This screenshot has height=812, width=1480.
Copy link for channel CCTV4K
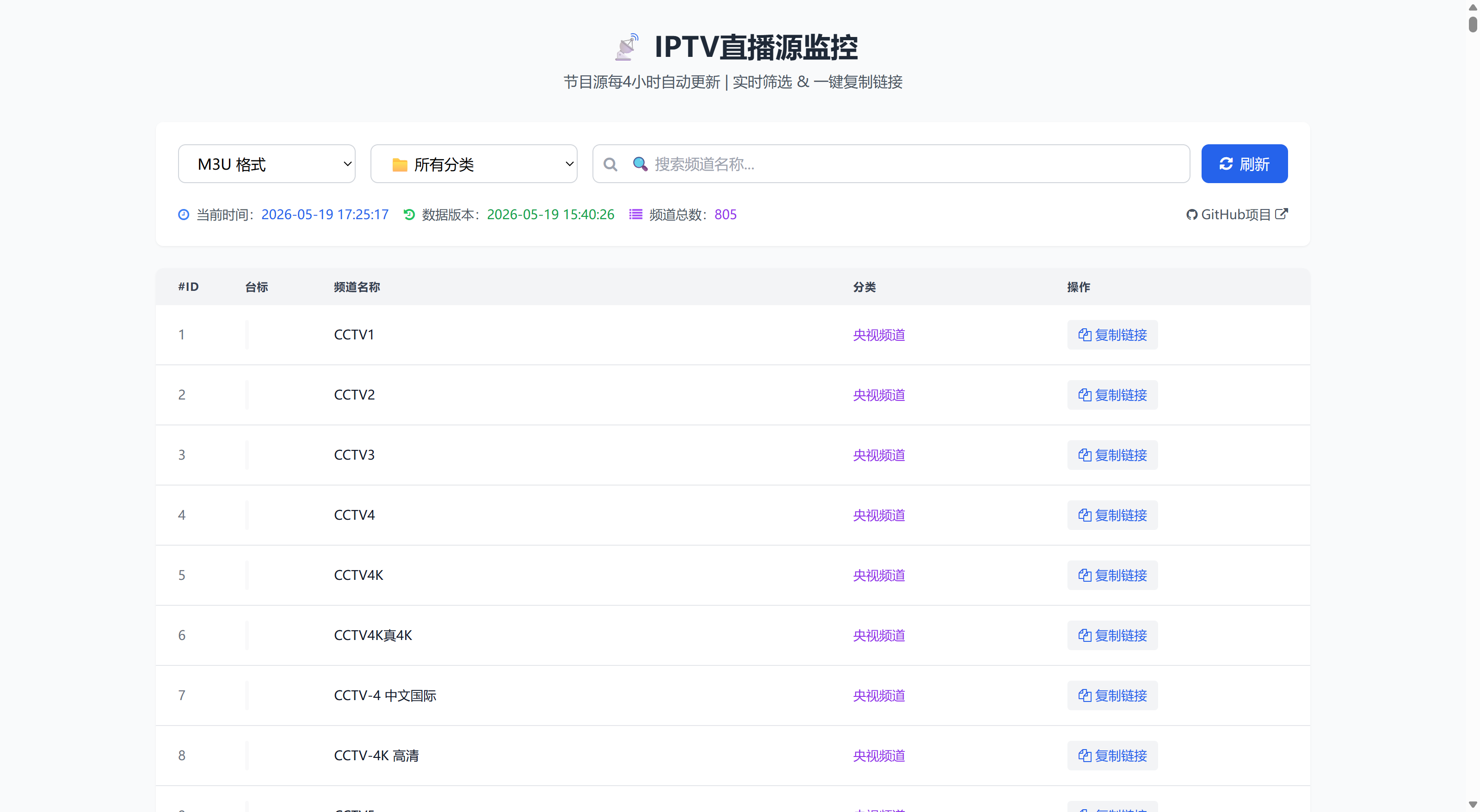(1112, 575)
